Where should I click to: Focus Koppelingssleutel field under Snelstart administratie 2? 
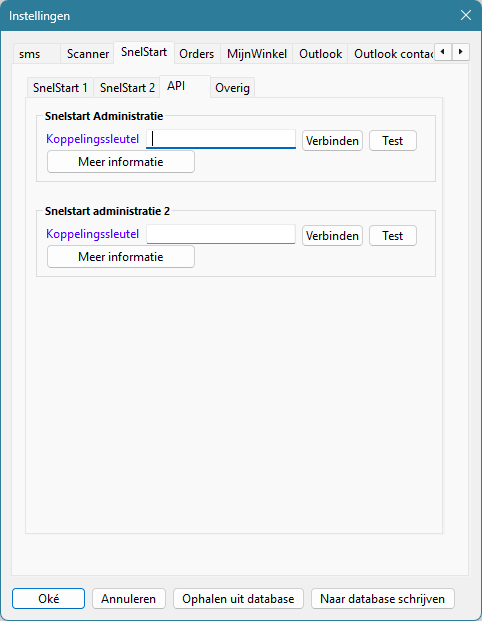(221, 234)
